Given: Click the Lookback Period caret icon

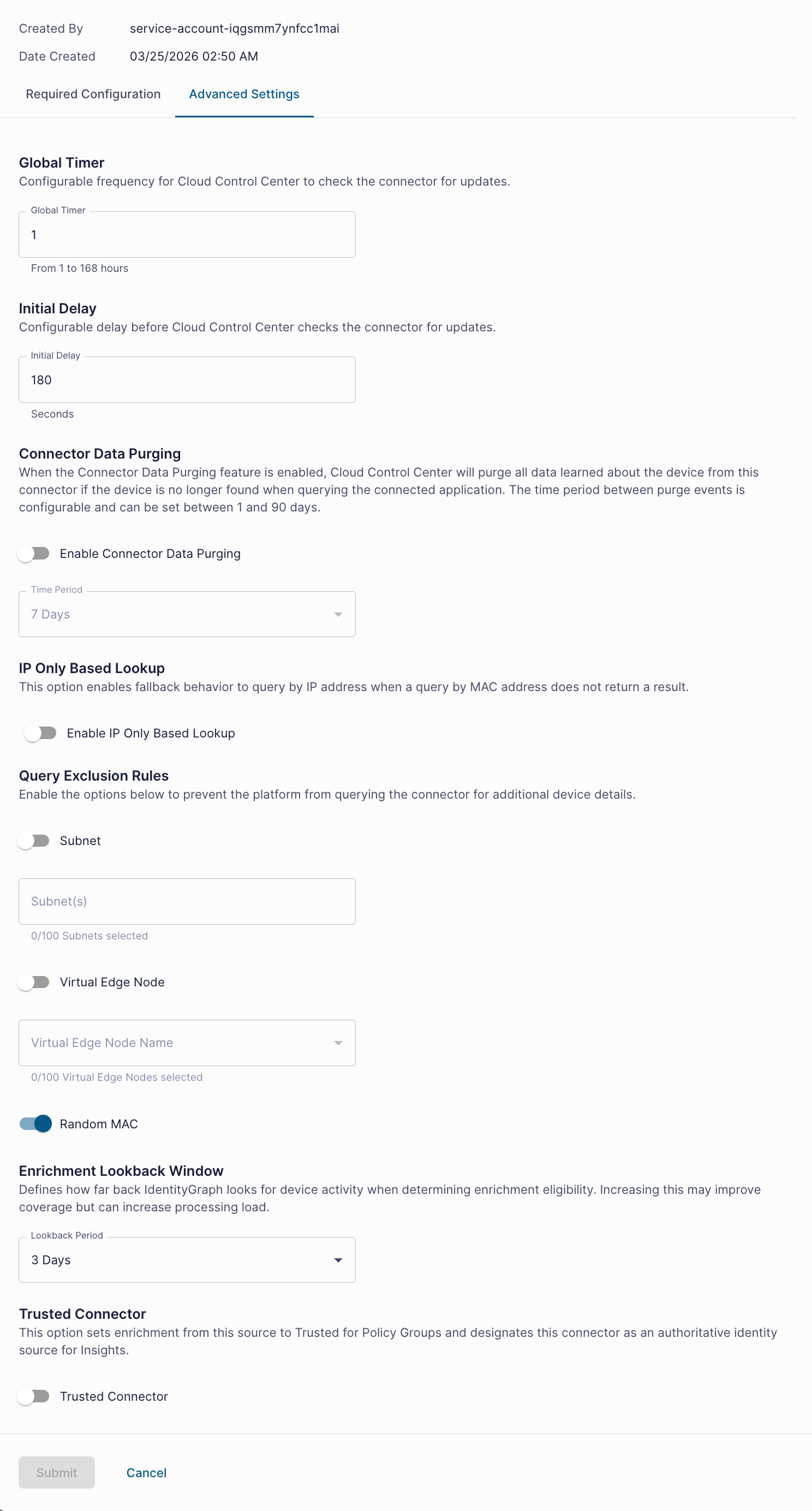Looking at the screenshot, I should click(338, 1260).
